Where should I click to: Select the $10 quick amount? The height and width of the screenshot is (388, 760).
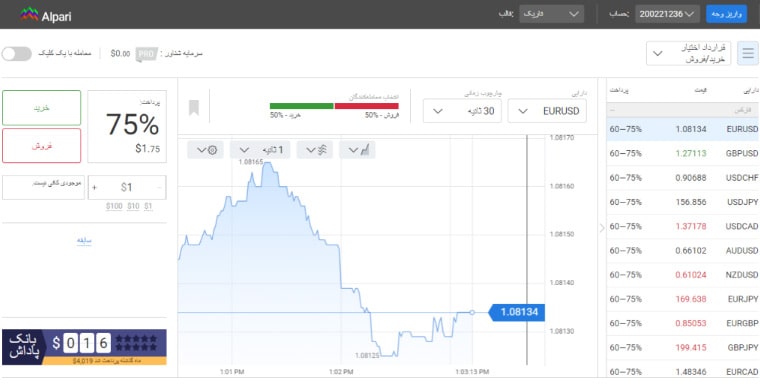[x=133, y=207]
